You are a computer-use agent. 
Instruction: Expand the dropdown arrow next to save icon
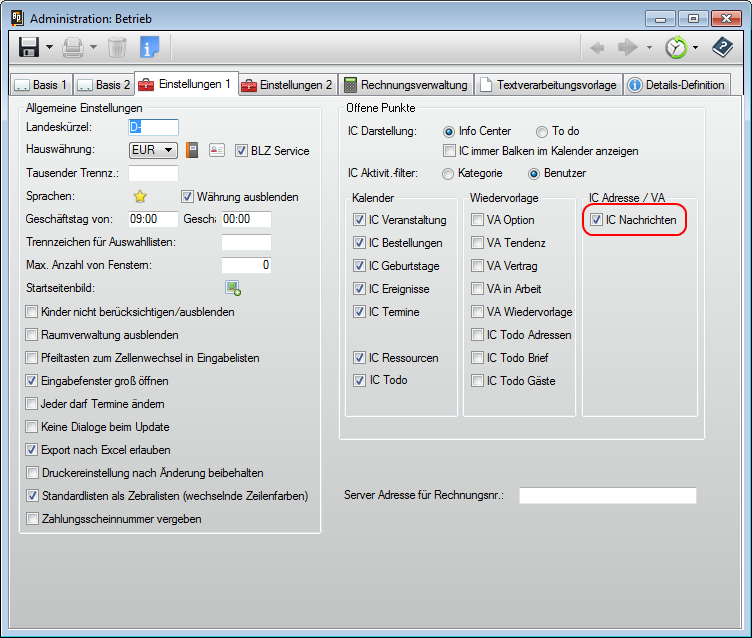49,47
